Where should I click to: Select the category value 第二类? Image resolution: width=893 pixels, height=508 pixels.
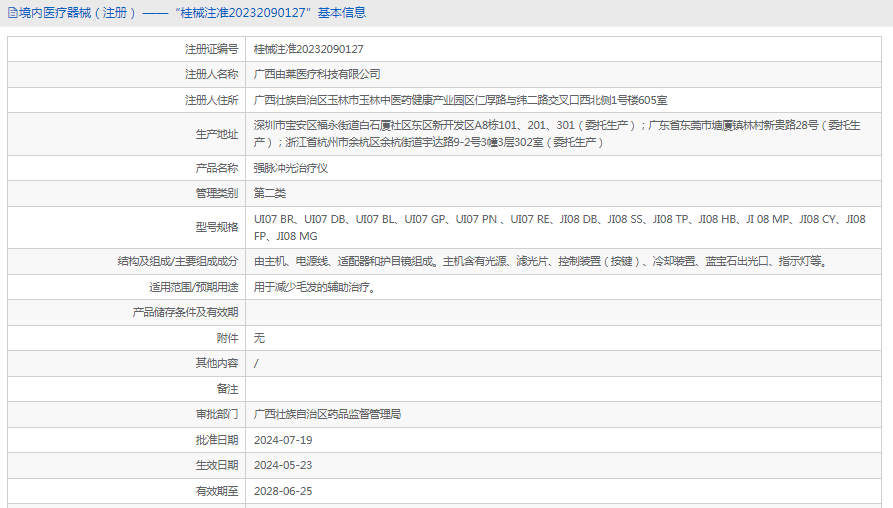click(269, 194)
